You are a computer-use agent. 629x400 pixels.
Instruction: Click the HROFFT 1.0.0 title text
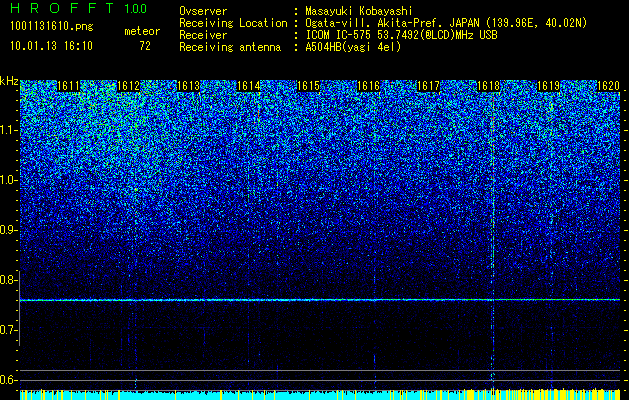coord(79,8)
